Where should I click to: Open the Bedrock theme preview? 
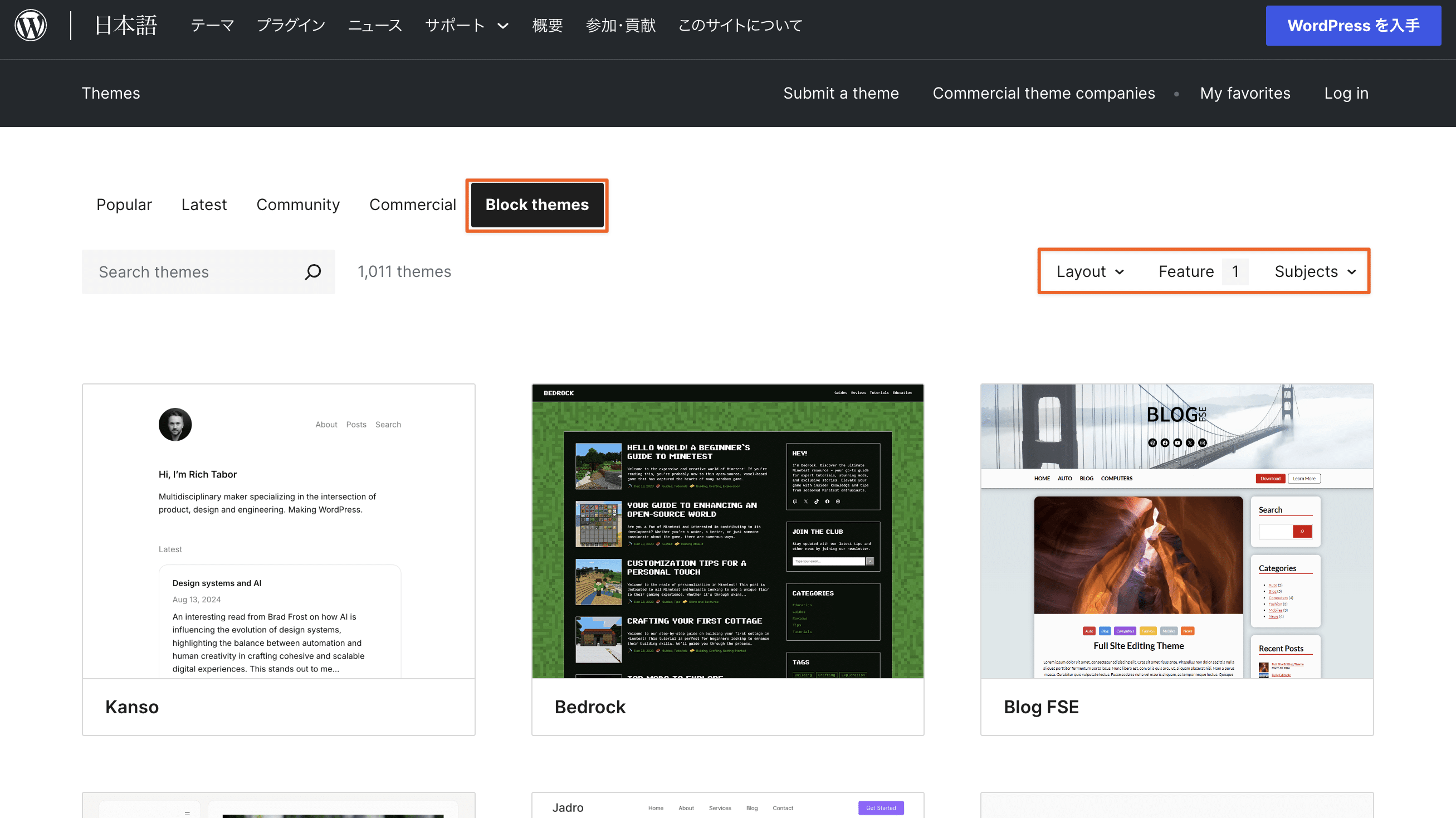pyautogui.click(x=727, y=534)
